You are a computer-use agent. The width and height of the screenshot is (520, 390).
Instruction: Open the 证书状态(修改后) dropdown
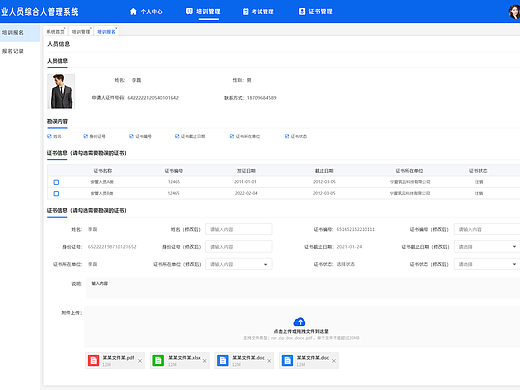(487, 264)
